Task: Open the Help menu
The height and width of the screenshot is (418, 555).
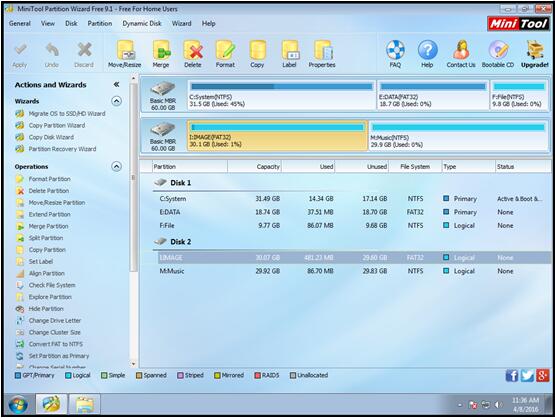Action: [208, 23]
